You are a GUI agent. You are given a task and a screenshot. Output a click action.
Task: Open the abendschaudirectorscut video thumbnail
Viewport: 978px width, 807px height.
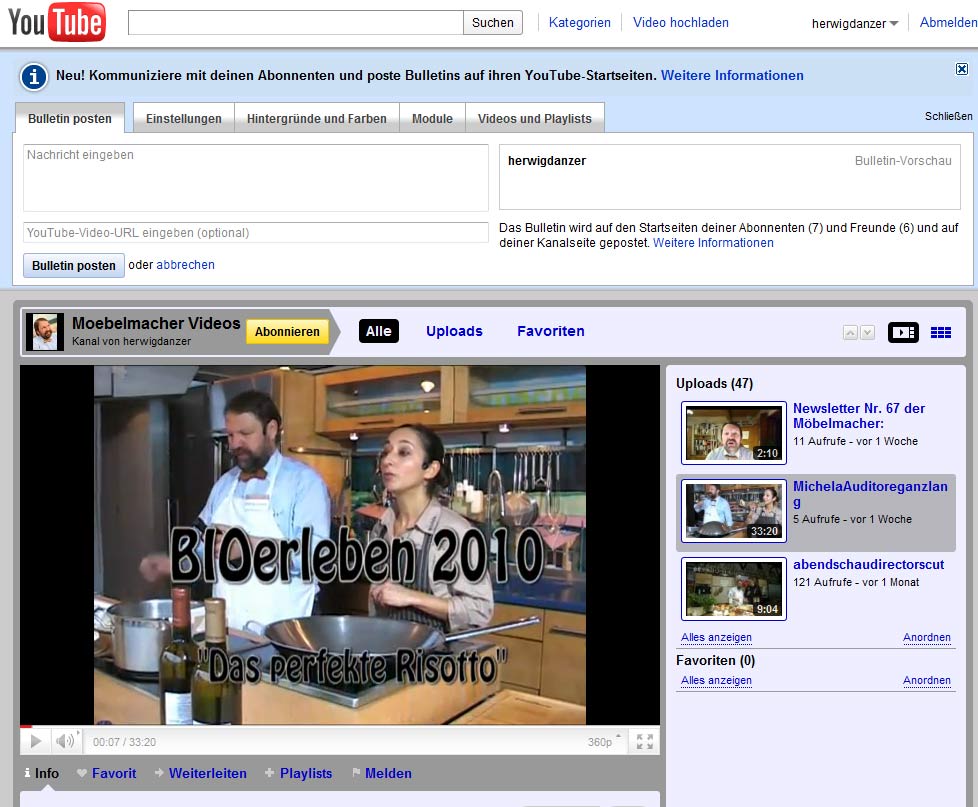(733, 589)
